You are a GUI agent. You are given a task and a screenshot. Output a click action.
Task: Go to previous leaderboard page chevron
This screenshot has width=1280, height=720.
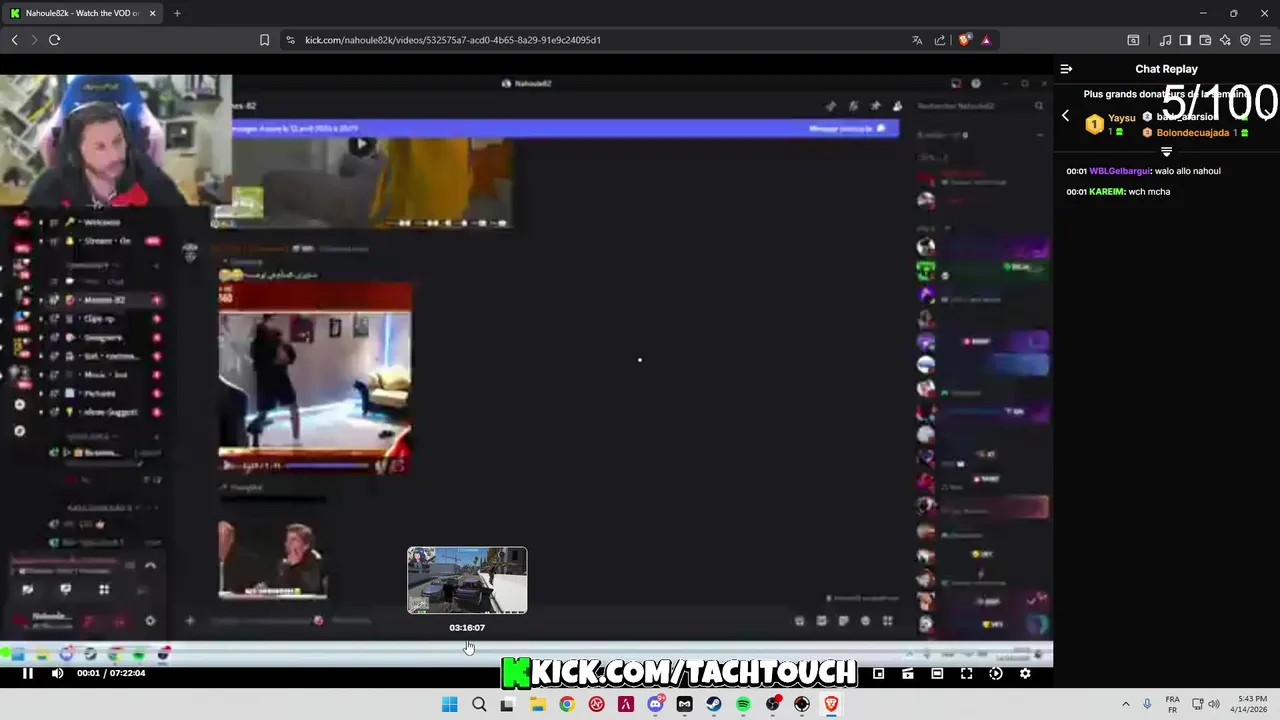1065,116
